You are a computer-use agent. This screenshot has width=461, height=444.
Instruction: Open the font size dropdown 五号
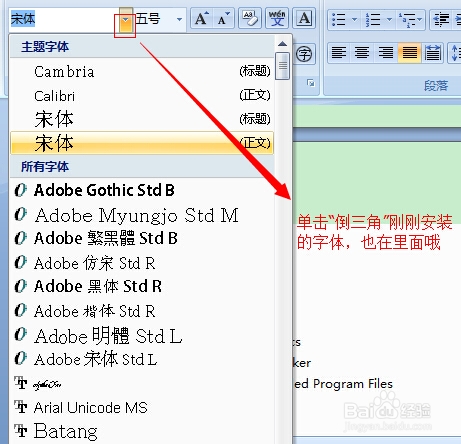[x=179, y=19]
